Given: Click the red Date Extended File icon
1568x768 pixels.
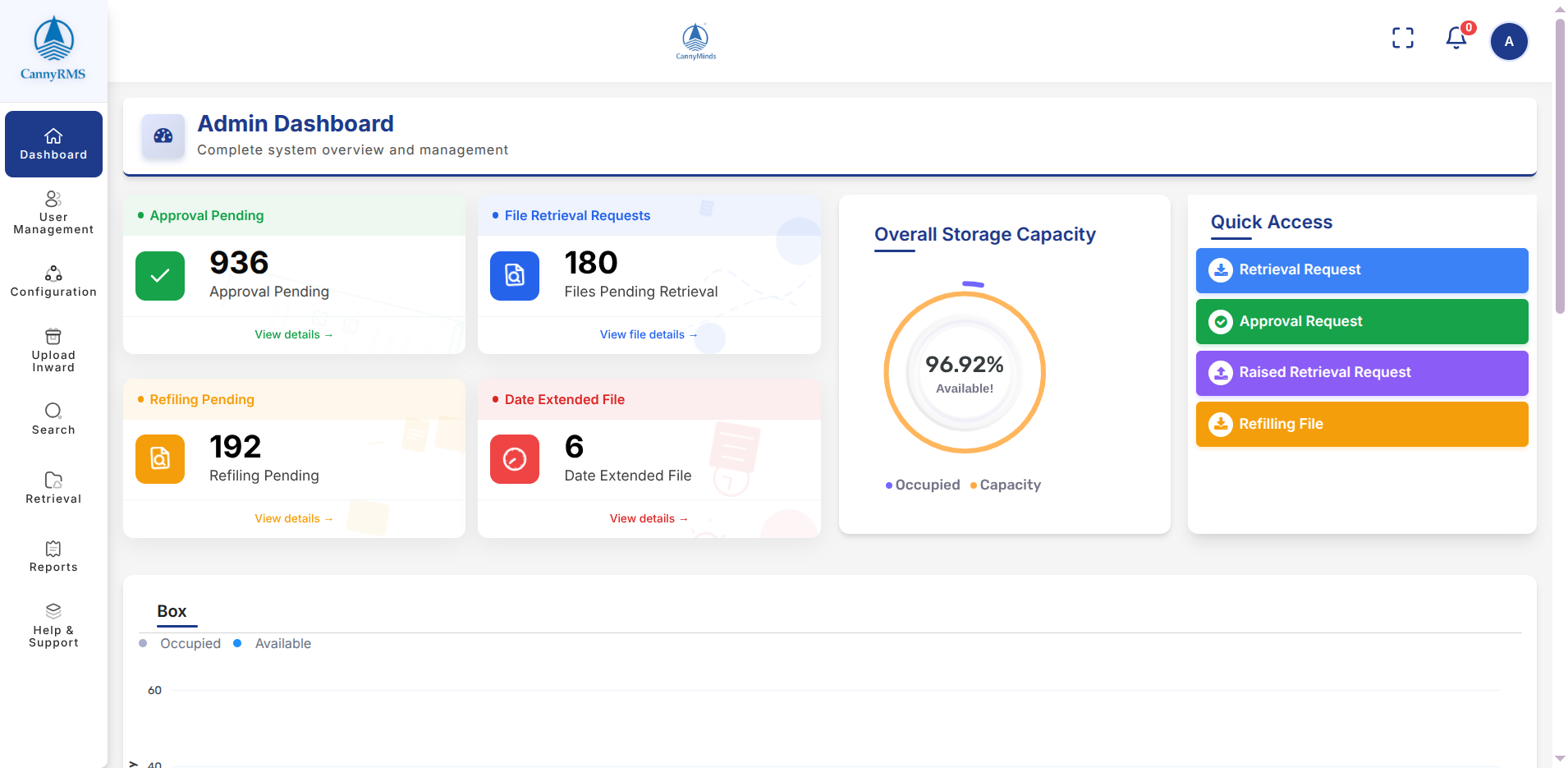Looking at the screenshot, I should coord(515,459).
